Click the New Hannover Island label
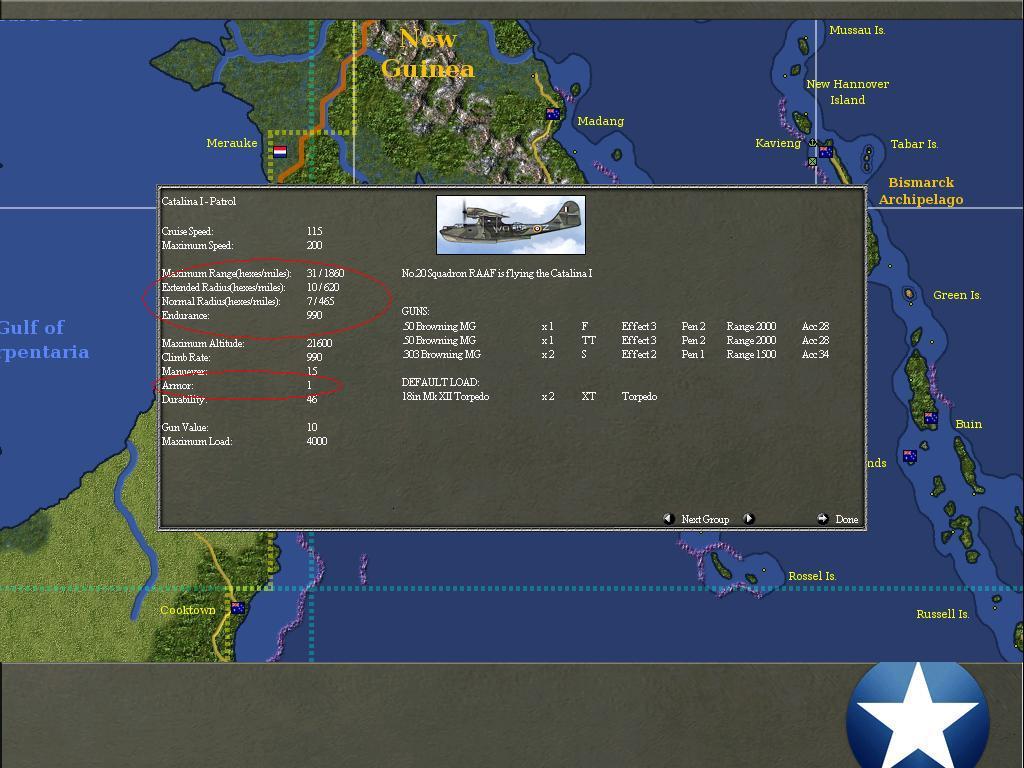The width and height of the screenshot is (1024, 768). coord(848,92)
